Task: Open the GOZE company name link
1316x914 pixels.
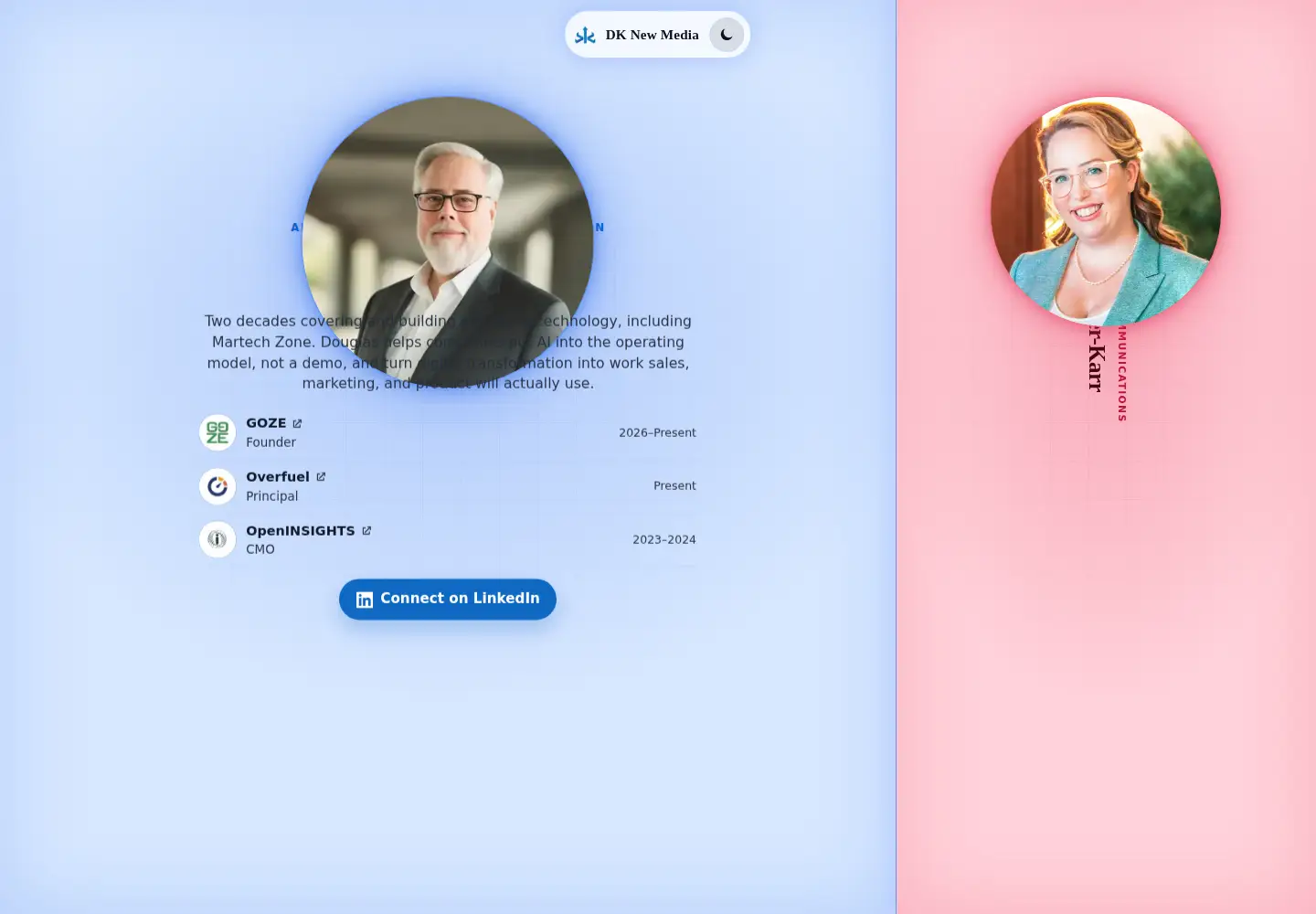Action: (266, 423)
